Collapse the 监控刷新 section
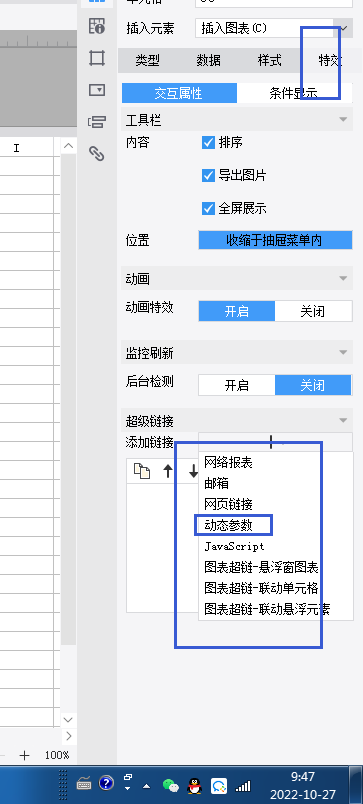Screen dimensions: 363x804 click(344, 352)
